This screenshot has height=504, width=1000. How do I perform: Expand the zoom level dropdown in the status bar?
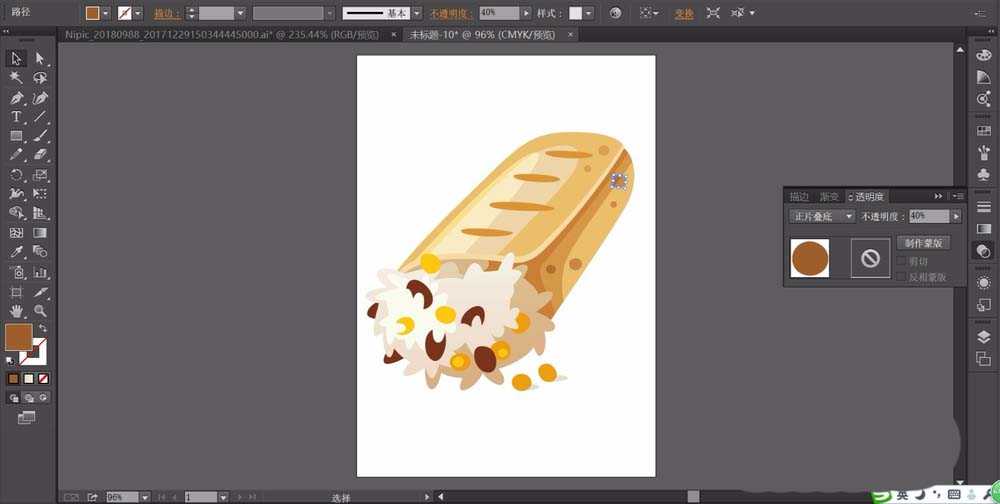pyautogui.click(x=144, y=497)
